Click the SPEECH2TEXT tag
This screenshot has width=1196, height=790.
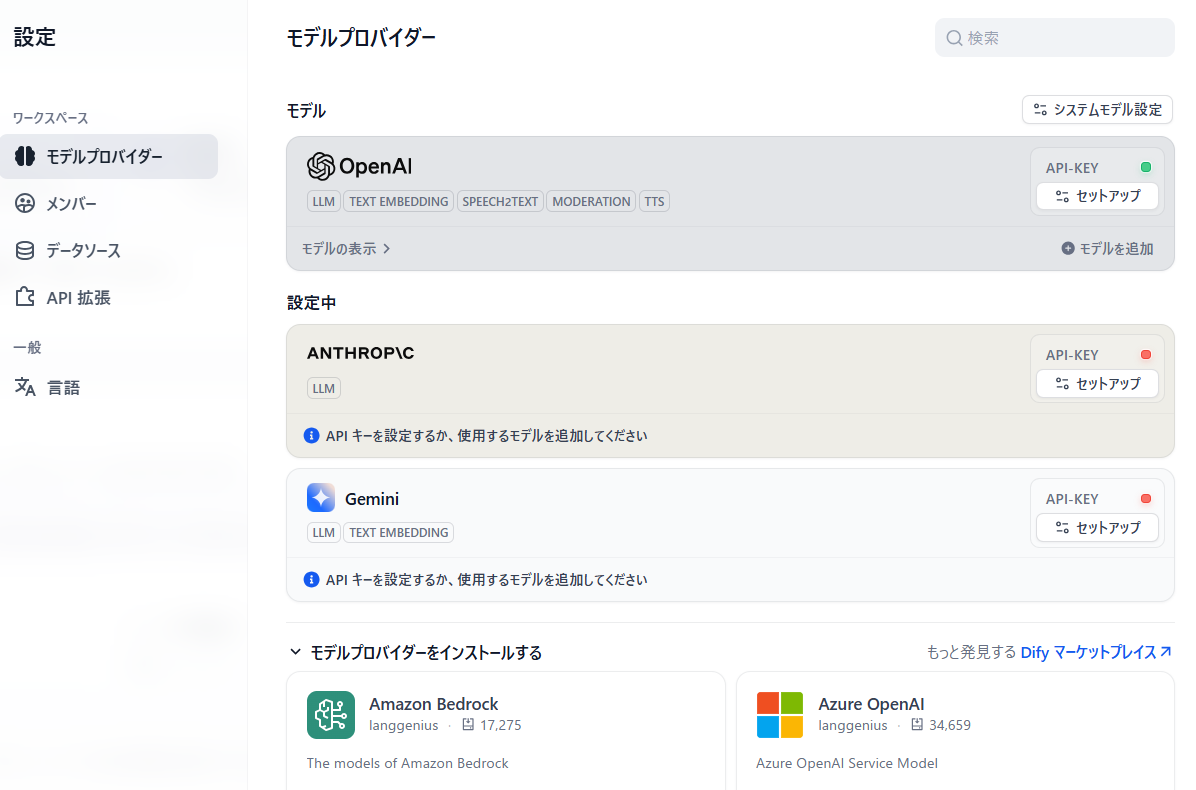coord(500,201)
